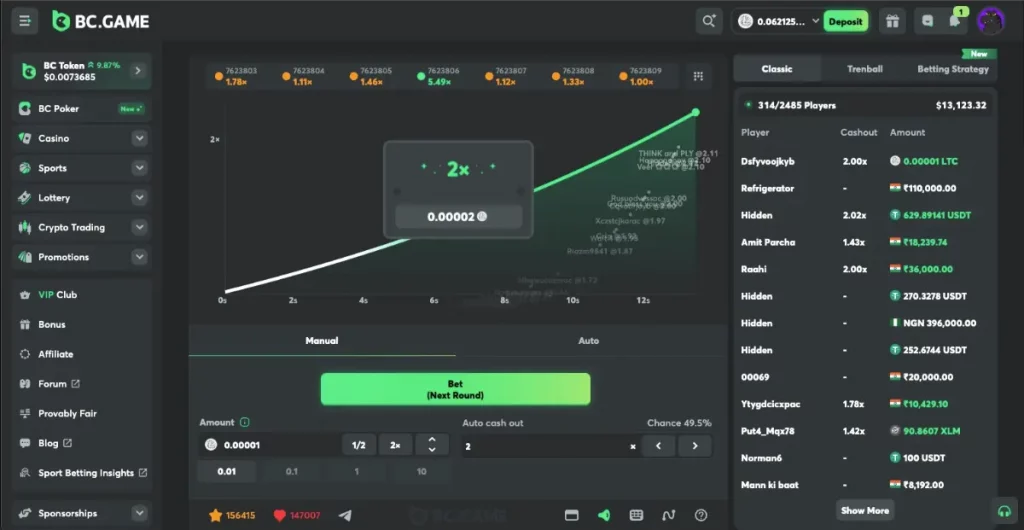Open the keyboard hotkeys icon
1024x530 pixels.
pyautogui.click(x=636, y=516)
